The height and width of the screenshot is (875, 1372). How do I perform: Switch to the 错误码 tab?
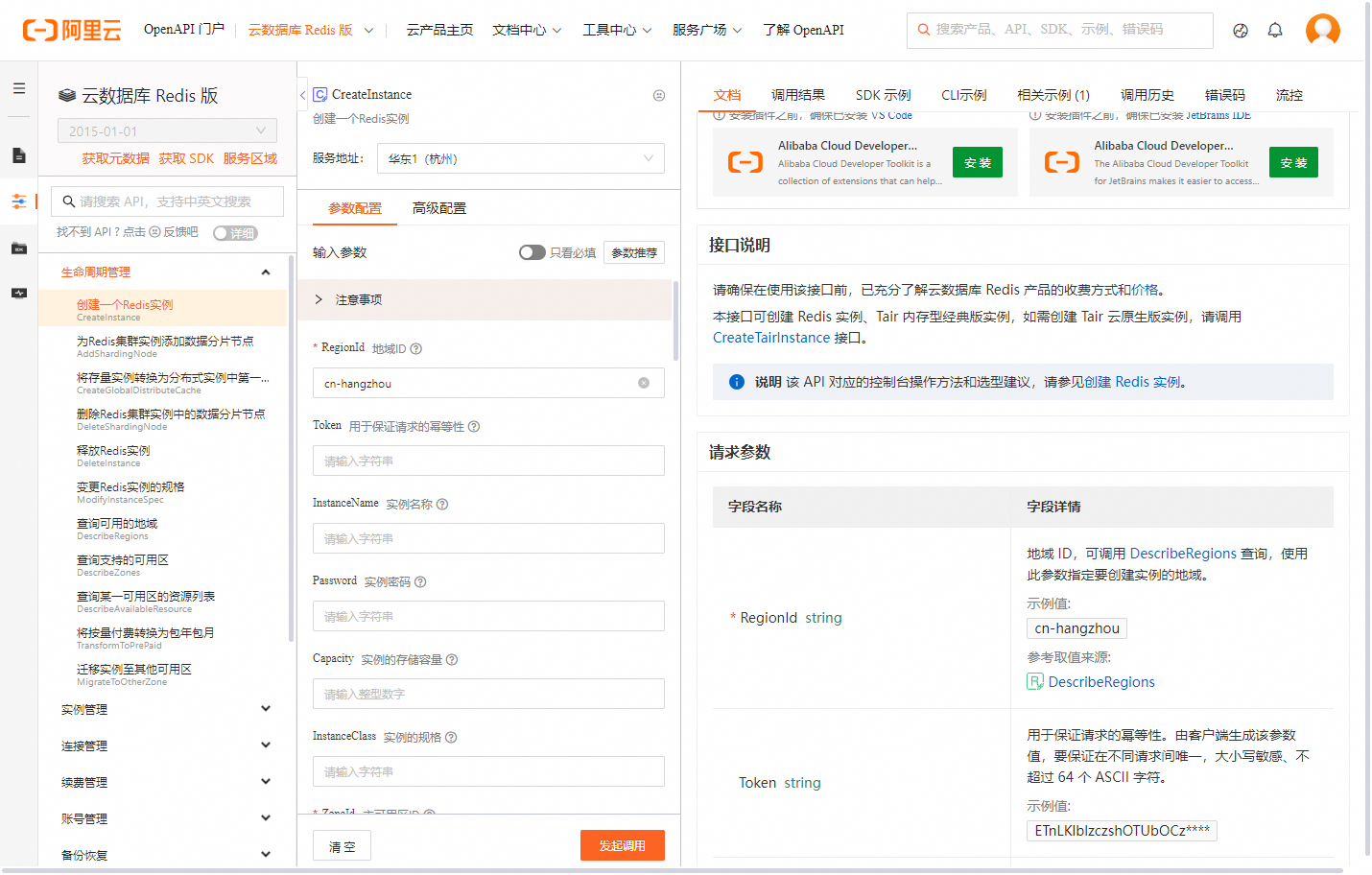pos(1225,95)
